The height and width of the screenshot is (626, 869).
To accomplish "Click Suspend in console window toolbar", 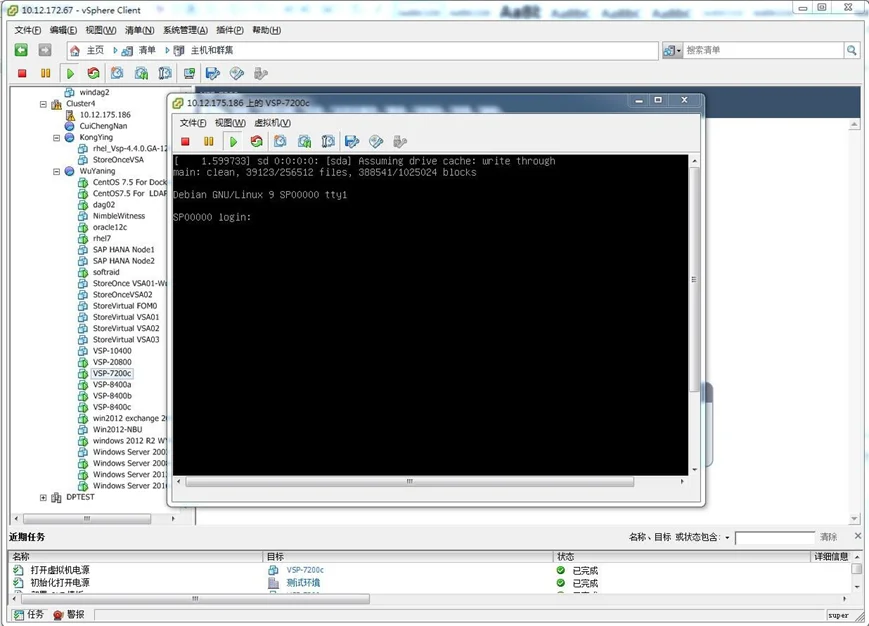I will coord(208,142).
